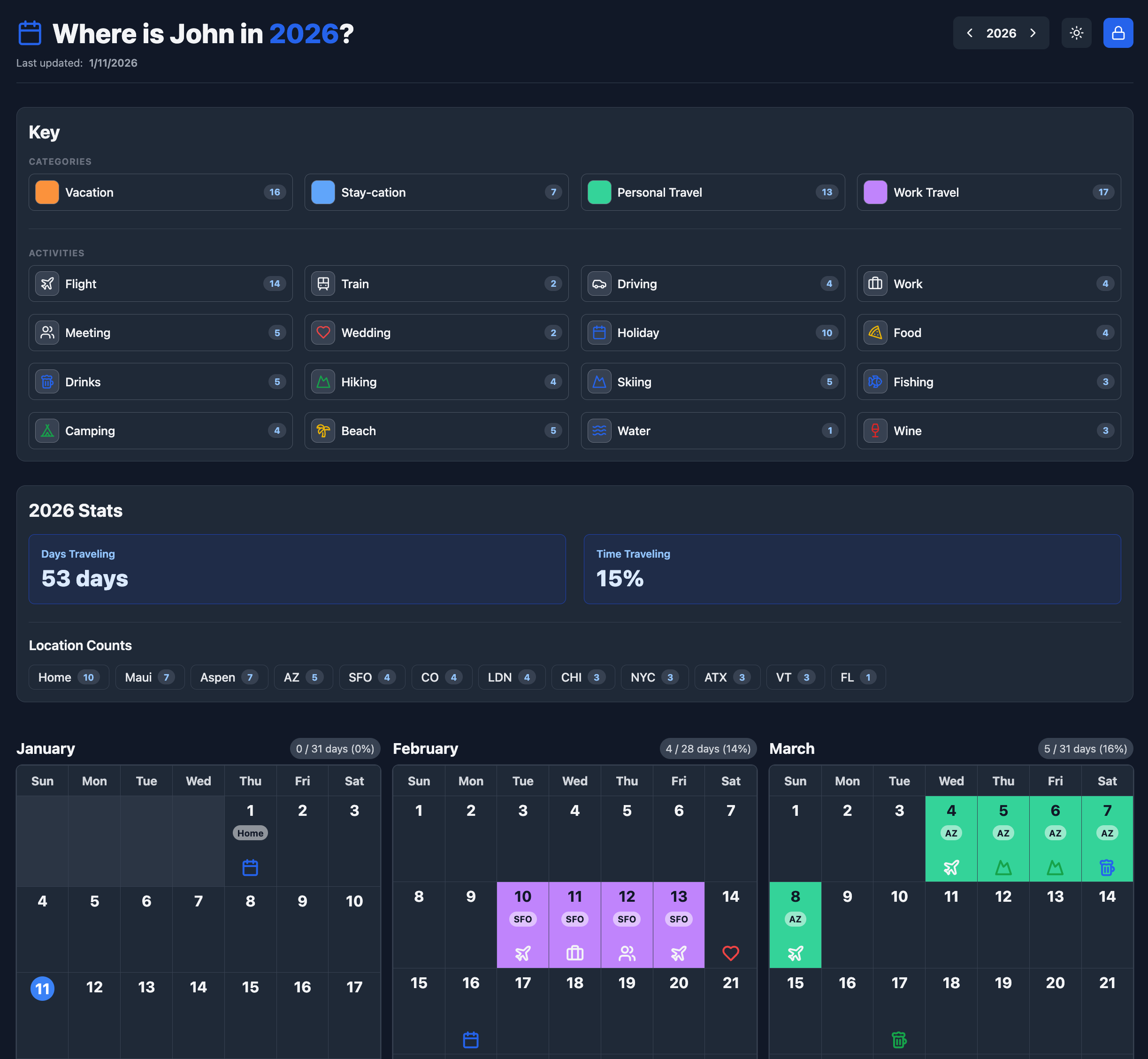
Task: Open the 2026 year selector
Action: (1001, 33)
